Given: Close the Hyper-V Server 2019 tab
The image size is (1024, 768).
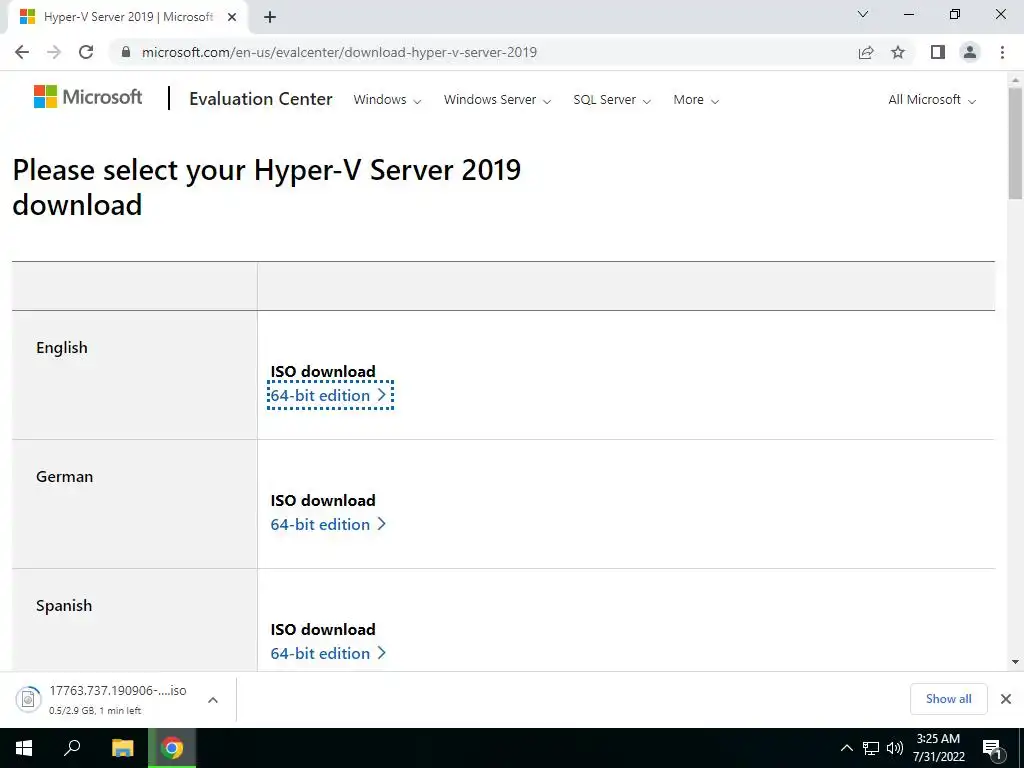Looking at the screenshot, I should [x=232, y=17].
